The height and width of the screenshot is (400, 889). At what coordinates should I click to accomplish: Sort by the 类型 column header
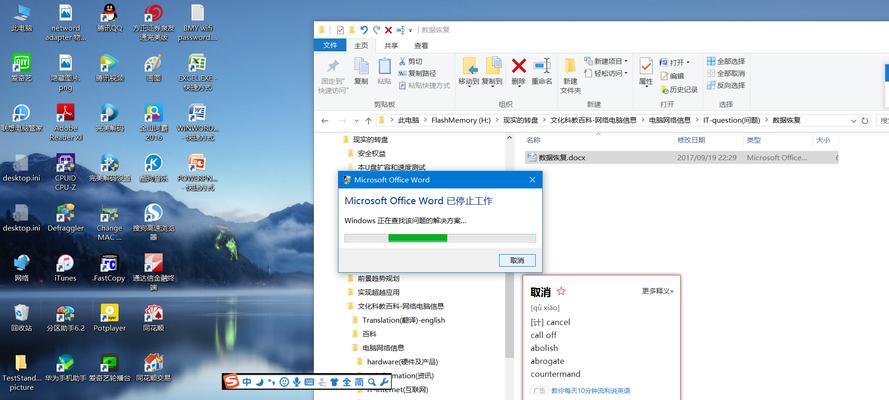[753, 141]
